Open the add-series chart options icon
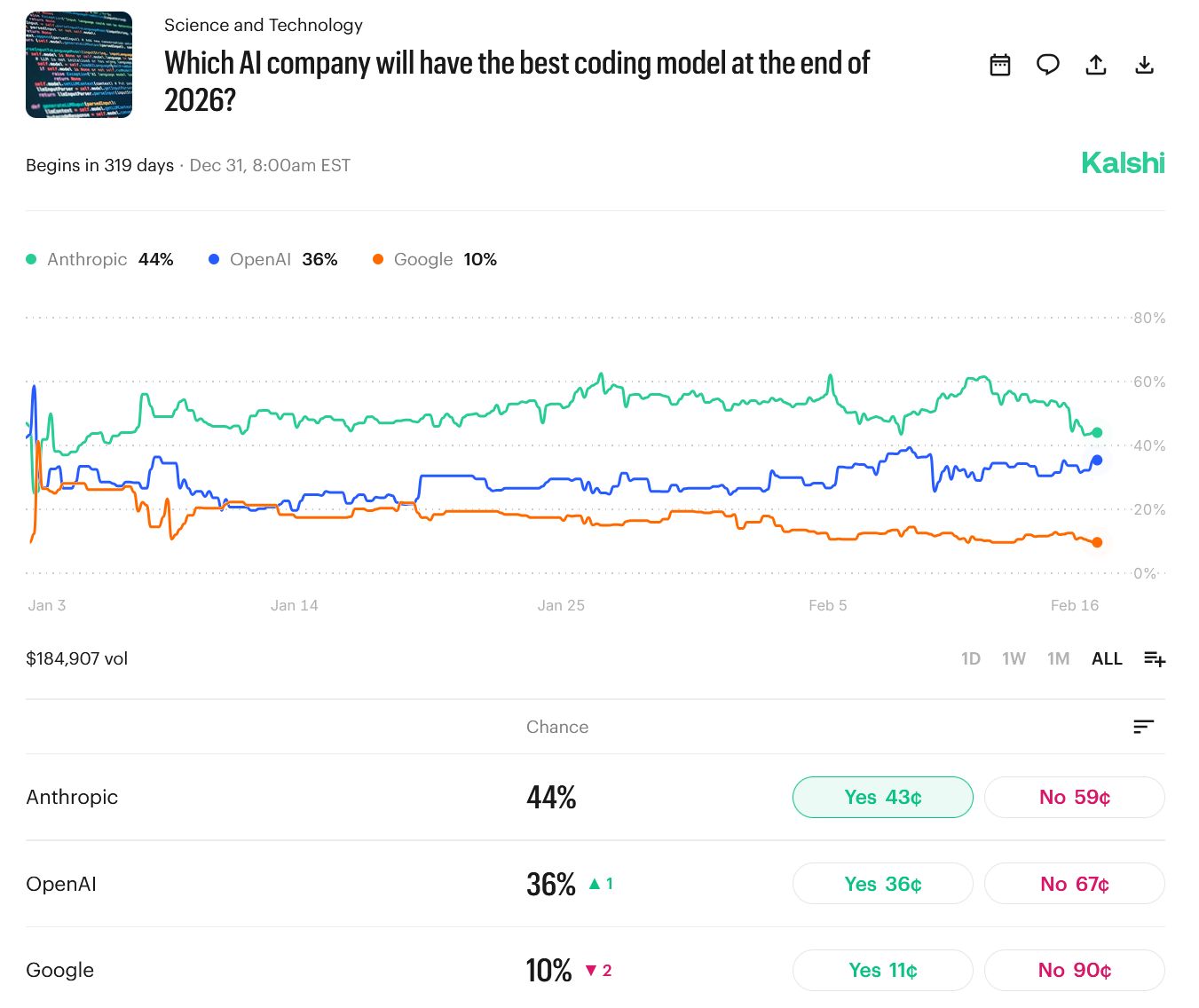Image resolution: width=1199 pixels, height=1008 pixels. [x=1155, y=658]
